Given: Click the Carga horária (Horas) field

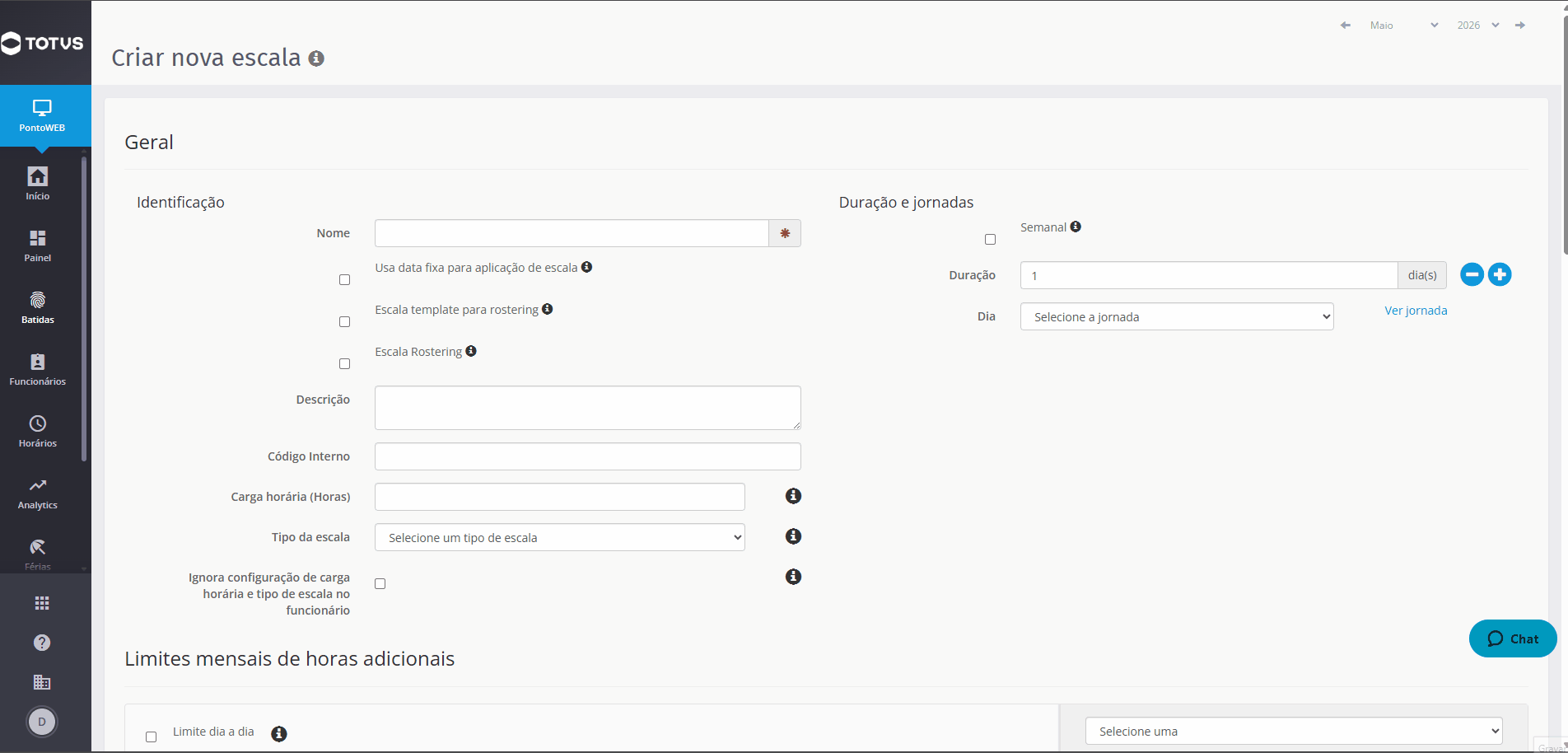Looking at the screenshot, I should 560,497.
